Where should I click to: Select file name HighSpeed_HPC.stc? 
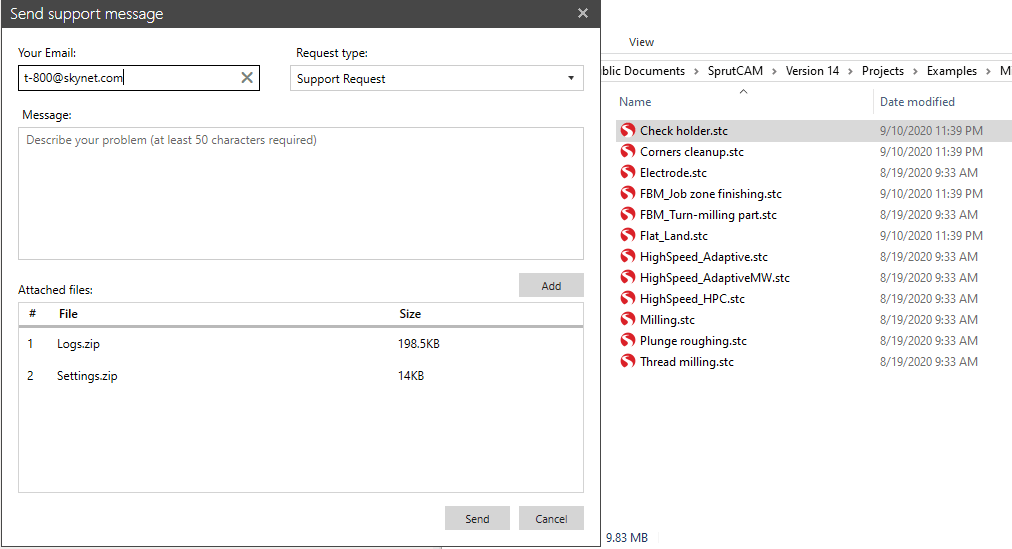(692, 298)
